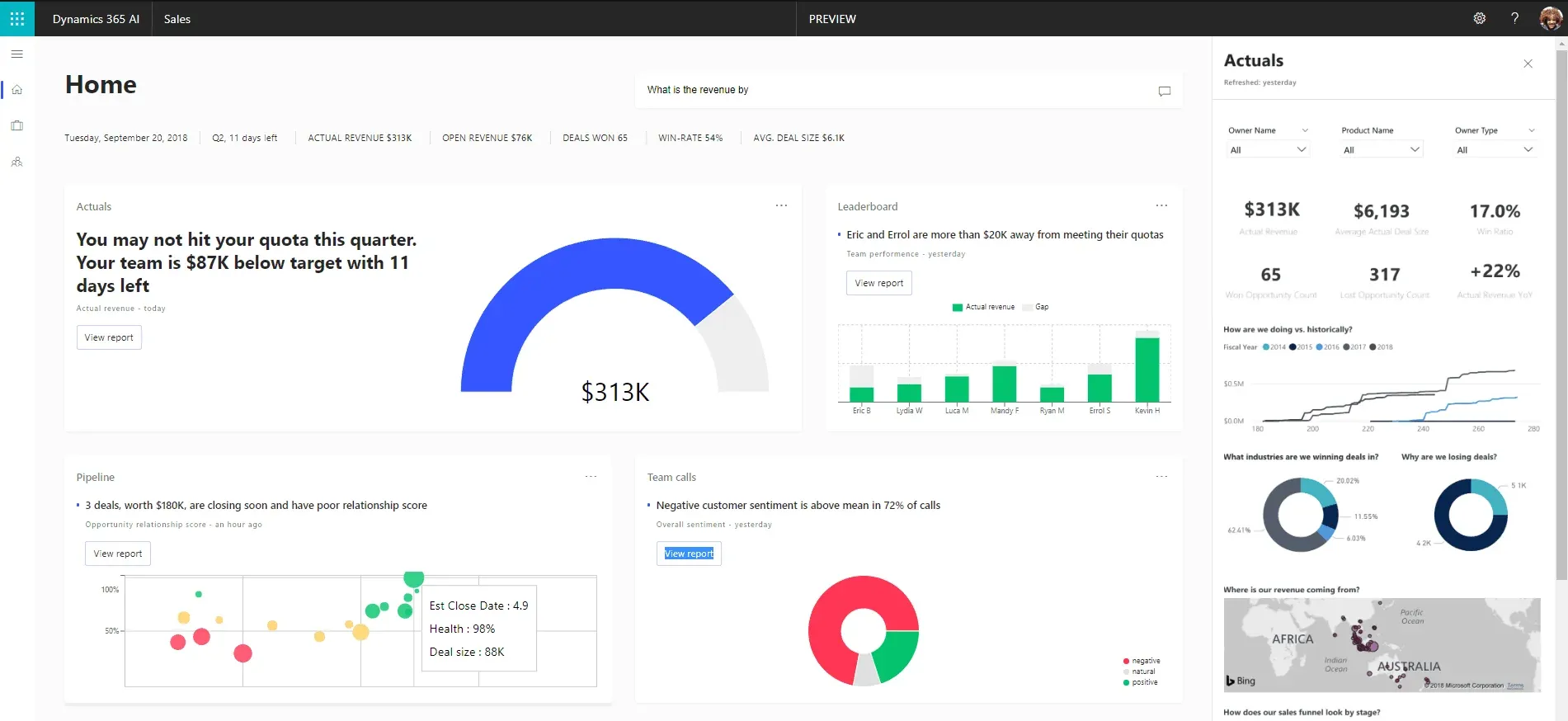Toggle positive sentiment legend item

(1141, 682)
